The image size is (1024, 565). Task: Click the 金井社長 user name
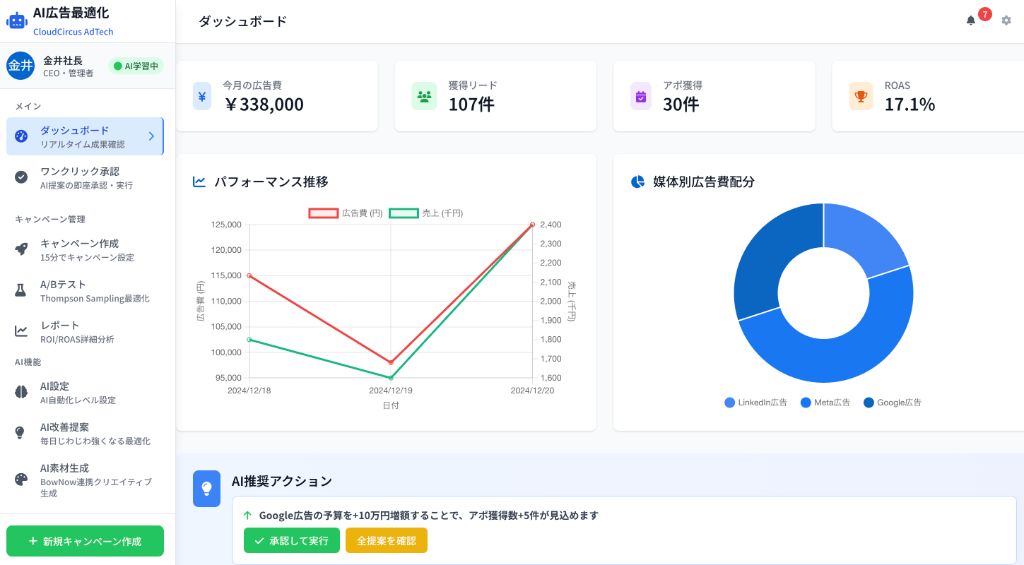pos(63,60)
